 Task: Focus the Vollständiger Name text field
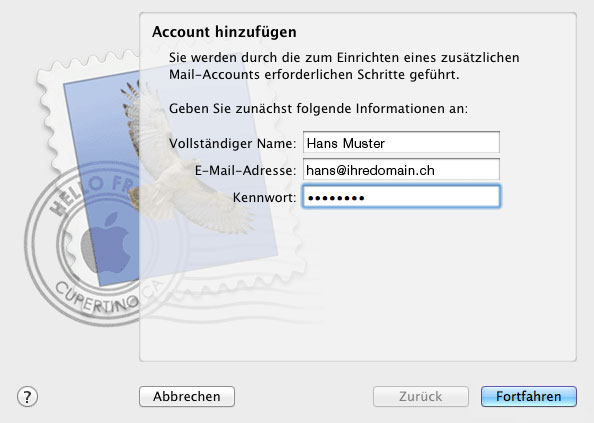[x=401, y=142]
